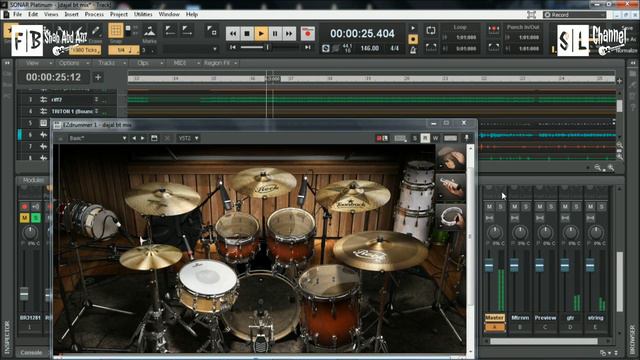The width and height of the screenshot is (640, 360).
Task: Toggle green Solo button in inspector strip
Action: coord(36,218)
